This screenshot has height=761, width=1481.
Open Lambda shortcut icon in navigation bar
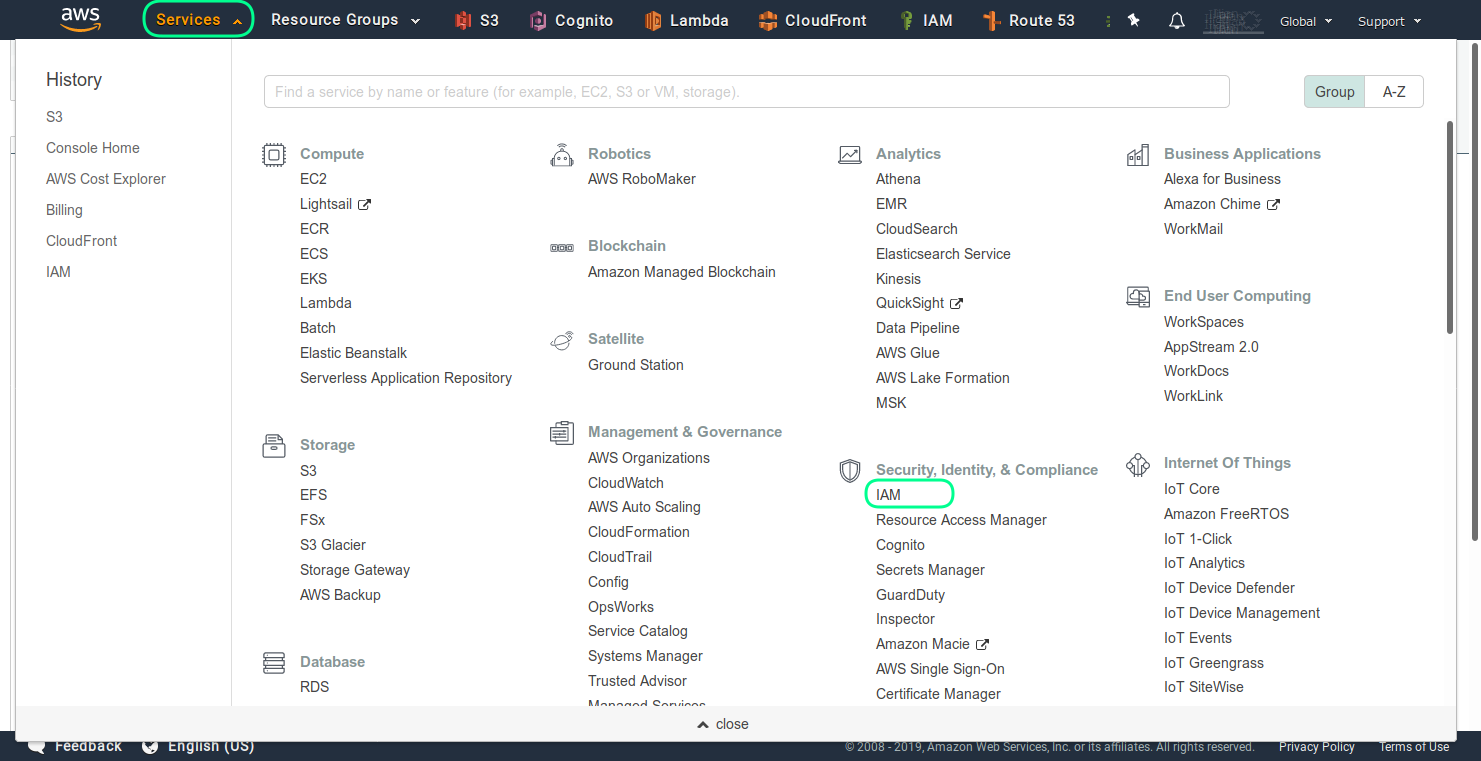[653, 20]
